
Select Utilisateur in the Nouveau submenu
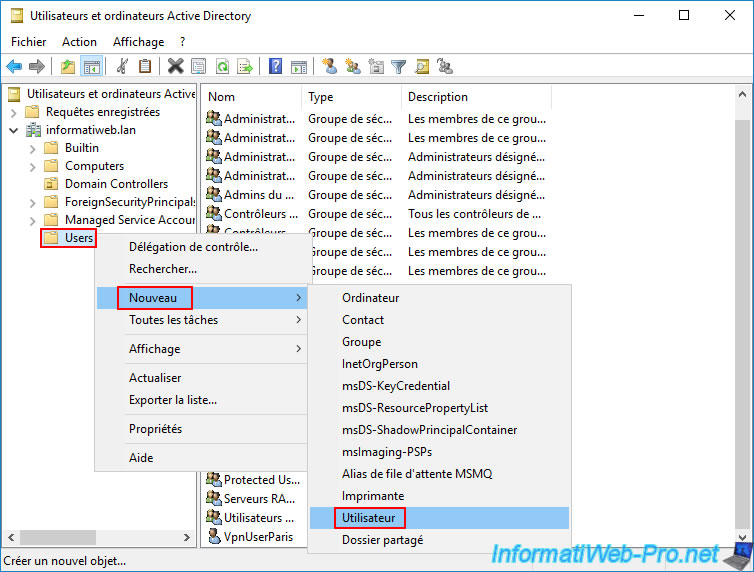point(373,518)
